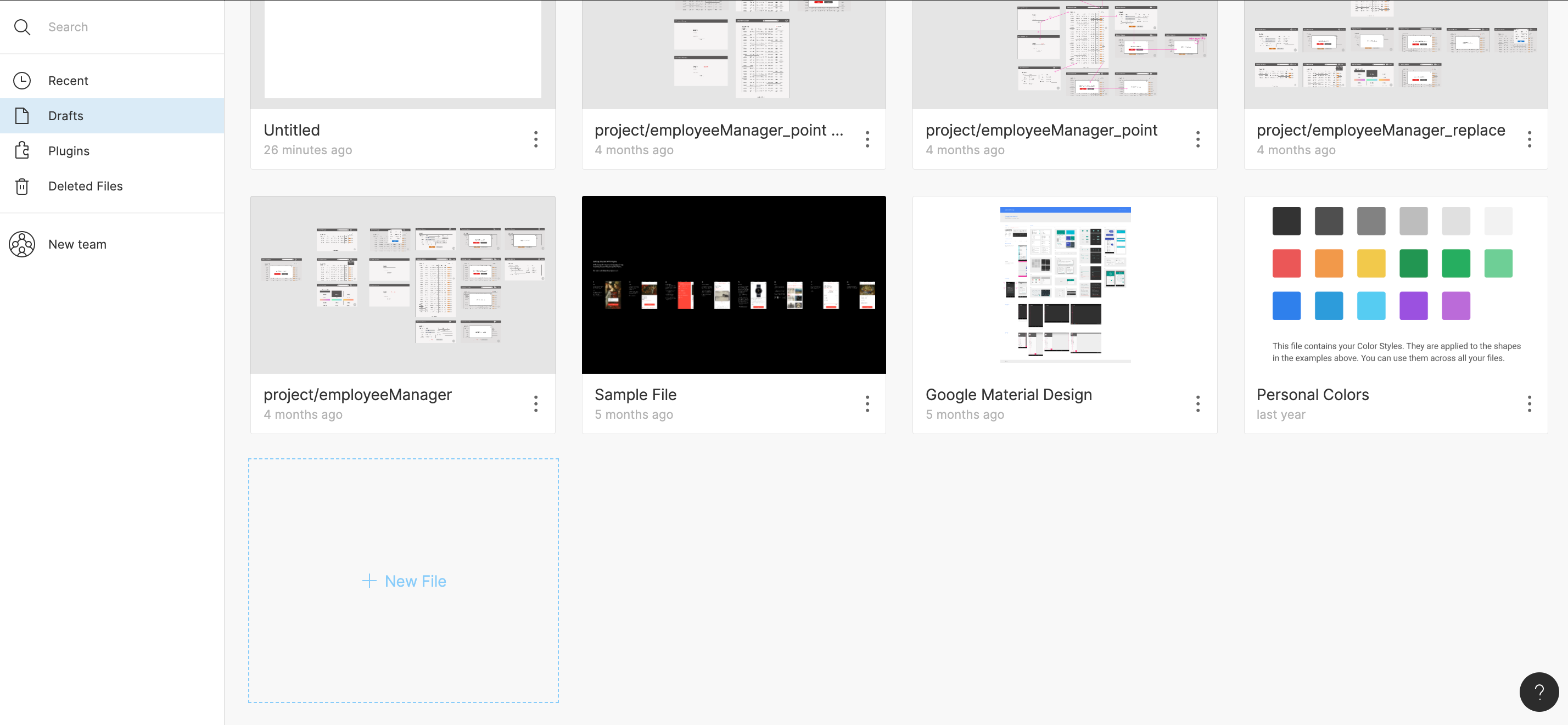Click the Plugins navigation icon
The image size is (1568, 725).
[x=22, y=150]
